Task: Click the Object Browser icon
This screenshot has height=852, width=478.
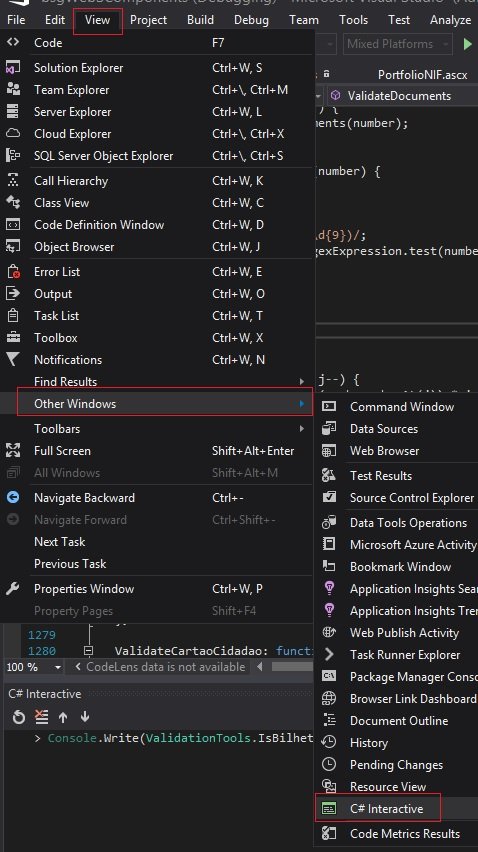Action: click(13, 246)
